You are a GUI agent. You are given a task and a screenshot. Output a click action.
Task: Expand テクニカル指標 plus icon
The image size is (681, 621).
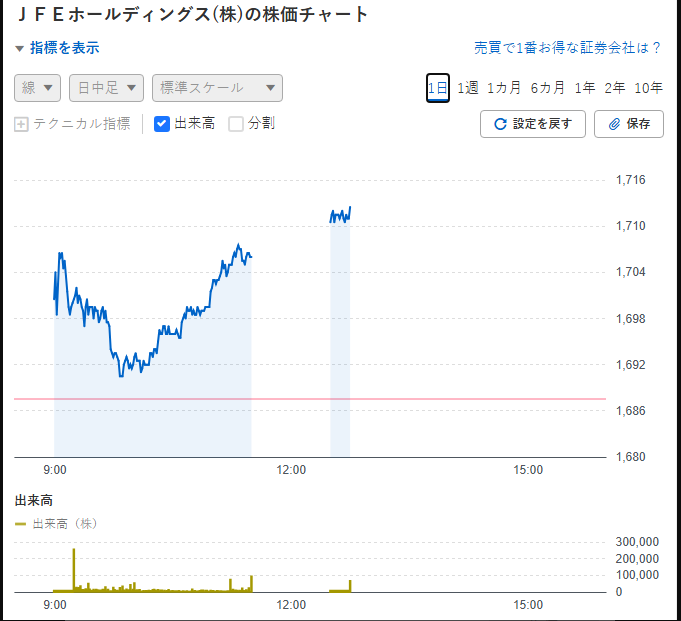pos(21,124)
